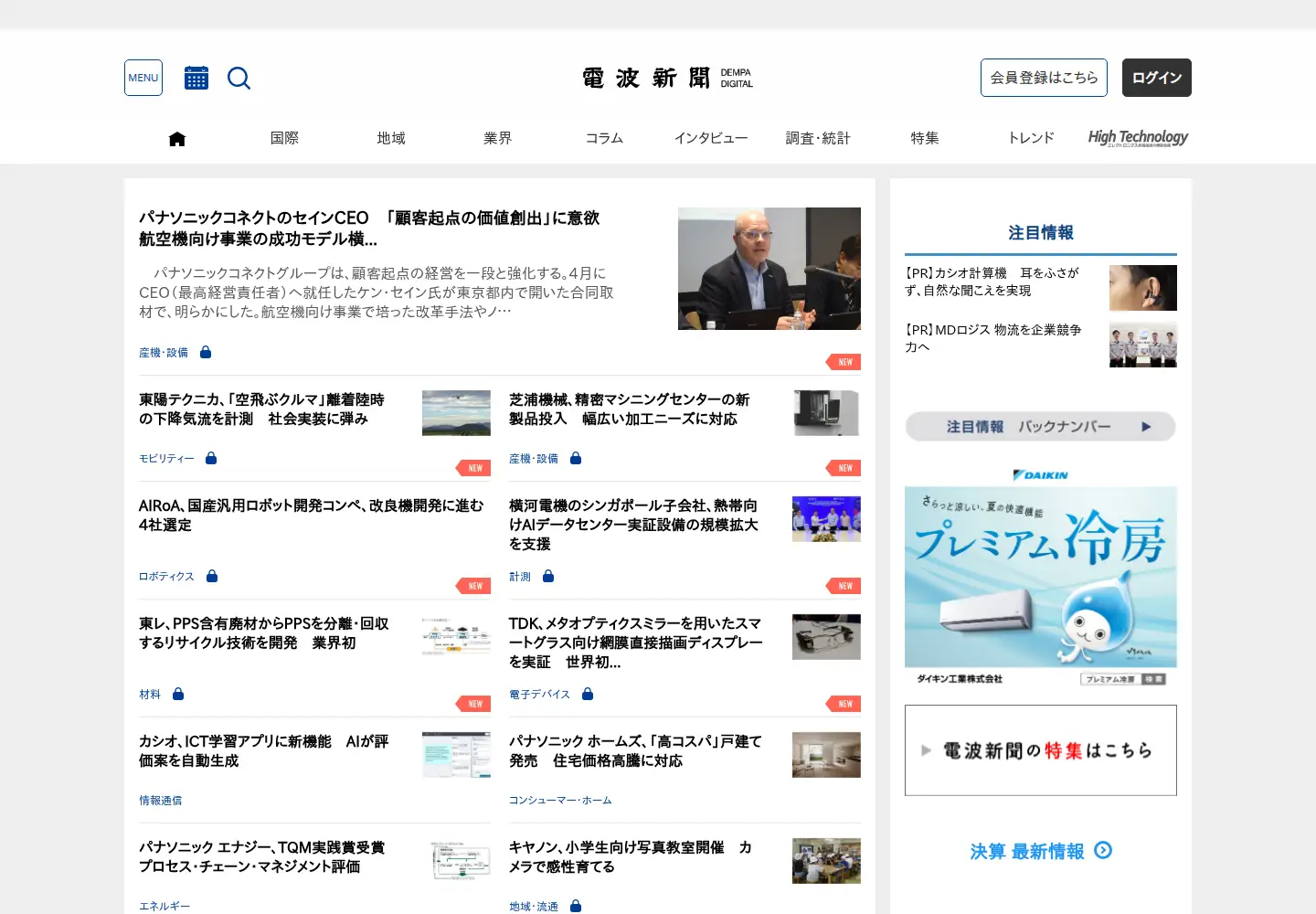The height and width of the screenshot is (914, 1316).
Task: Click lock icon beside 材料 category
Action: coord(178,694)
